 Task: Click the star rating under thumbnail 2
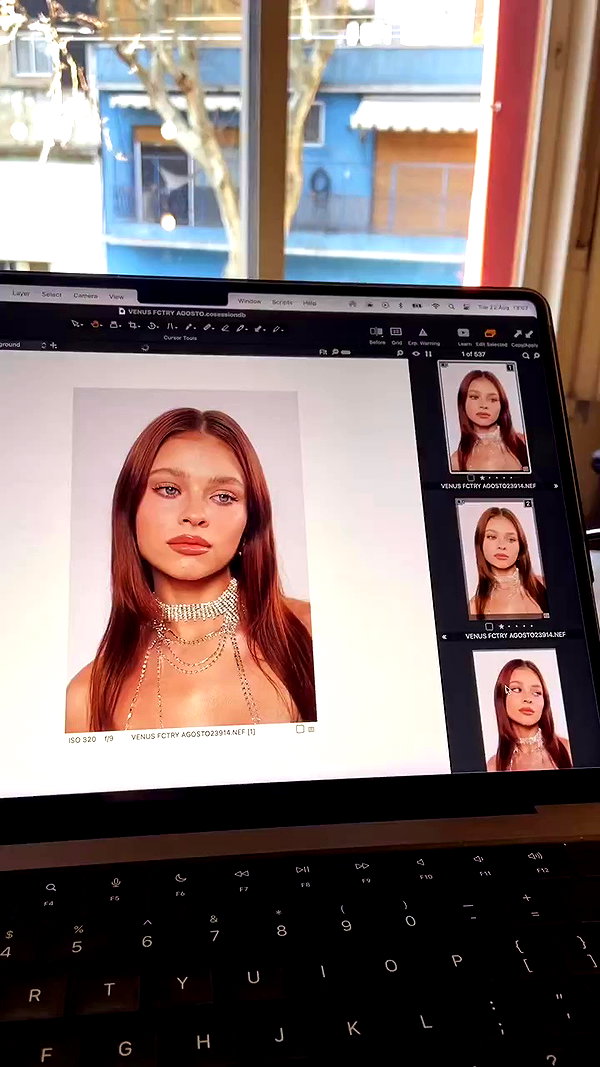[516, 627]
